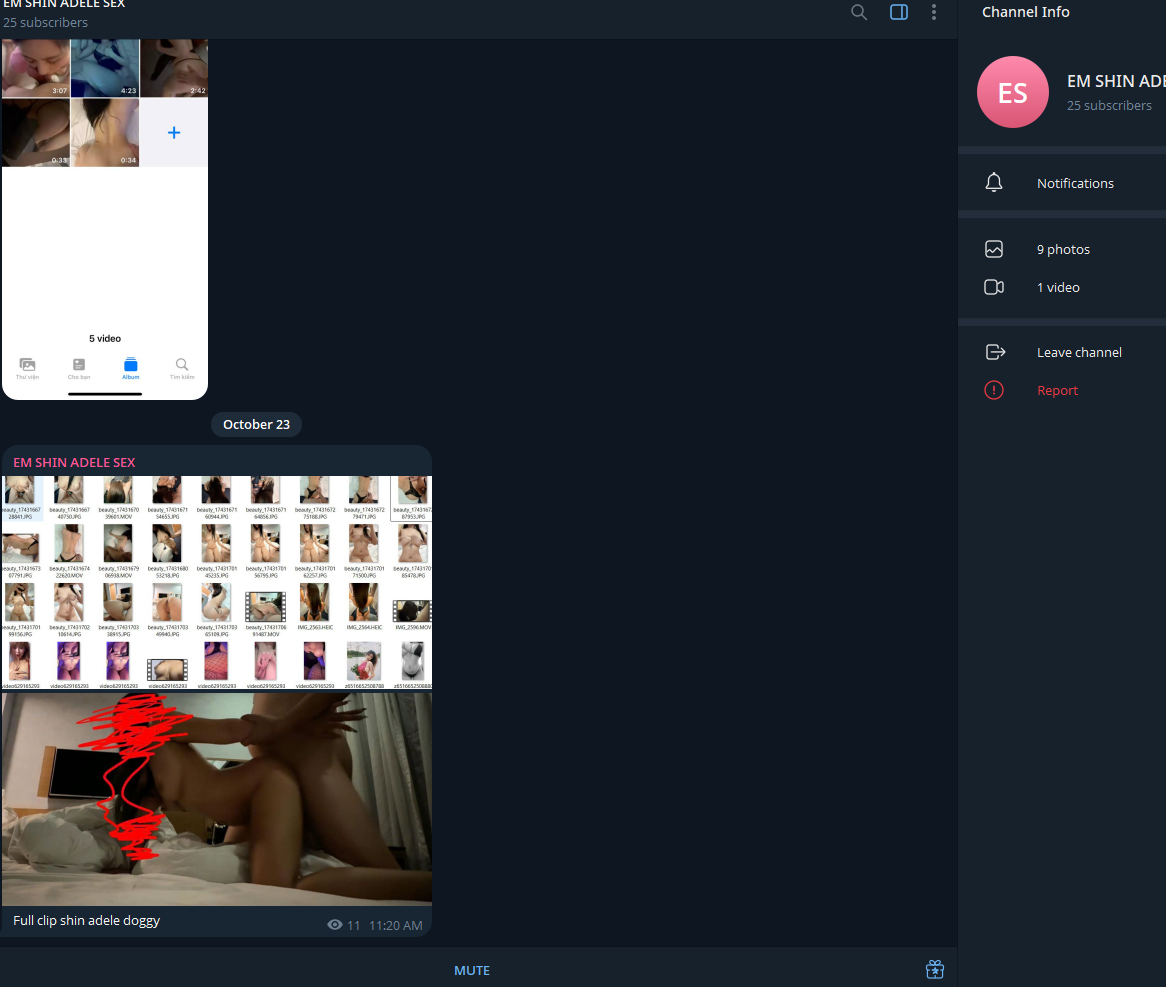This screenshot has height=987, width=1166.
Task: Click the red report warning icon
Action: point(993,390)
